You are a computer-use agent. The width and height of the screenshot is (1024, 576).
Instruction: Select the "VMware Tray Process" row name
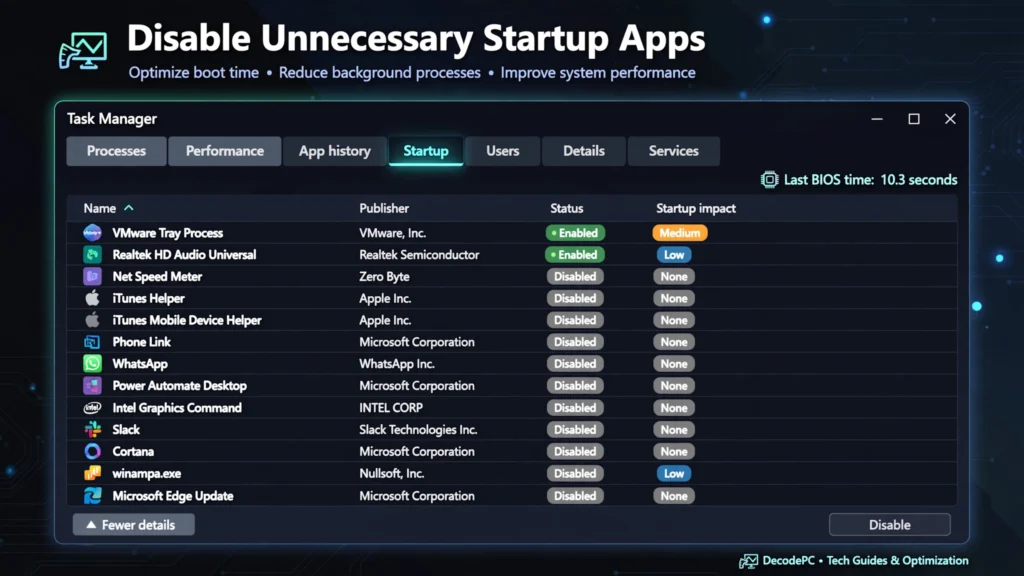[x=167, y=233]
